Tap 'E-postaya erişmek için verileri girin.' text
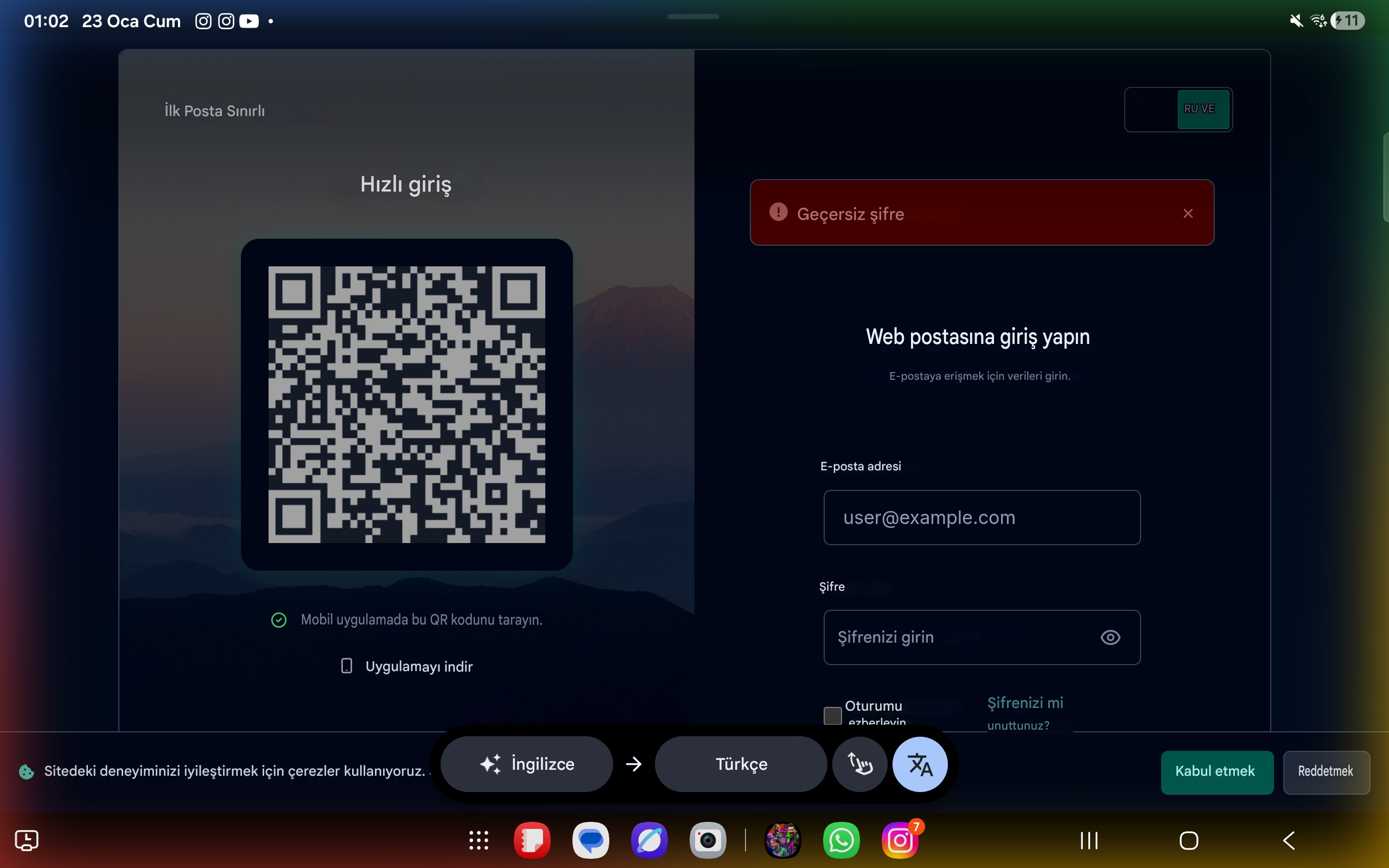The width and height of the screenshot is (1389, 868). click(x=980, y=376)
